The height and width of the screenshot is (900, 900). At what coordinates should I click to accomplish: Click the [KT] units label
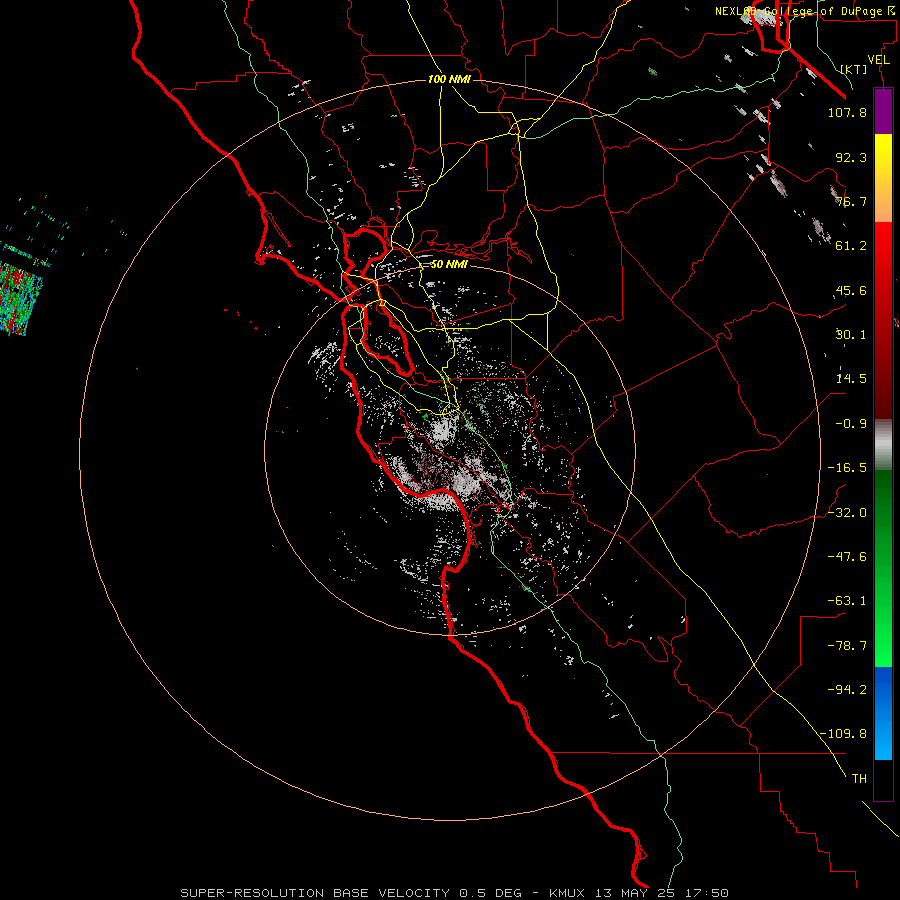(x=854, y=69)
